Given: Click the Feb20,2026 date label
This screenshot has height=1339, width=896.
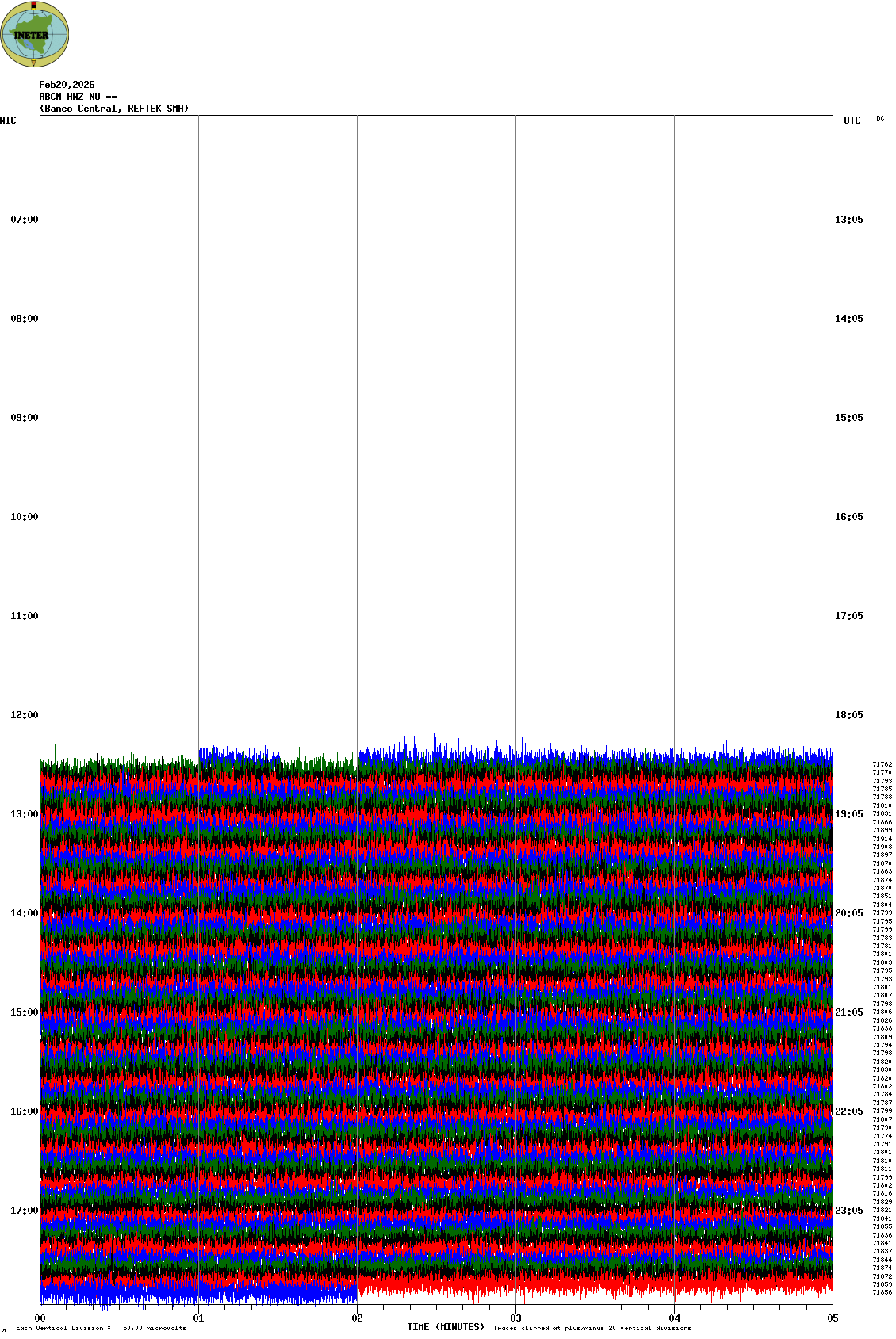Looking at the screenshot, I should coord(67,85).
